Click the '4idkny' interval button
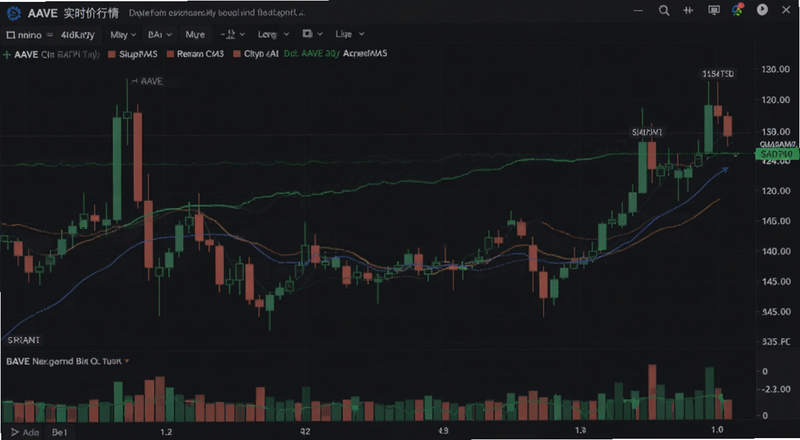 tap(78, 35)
